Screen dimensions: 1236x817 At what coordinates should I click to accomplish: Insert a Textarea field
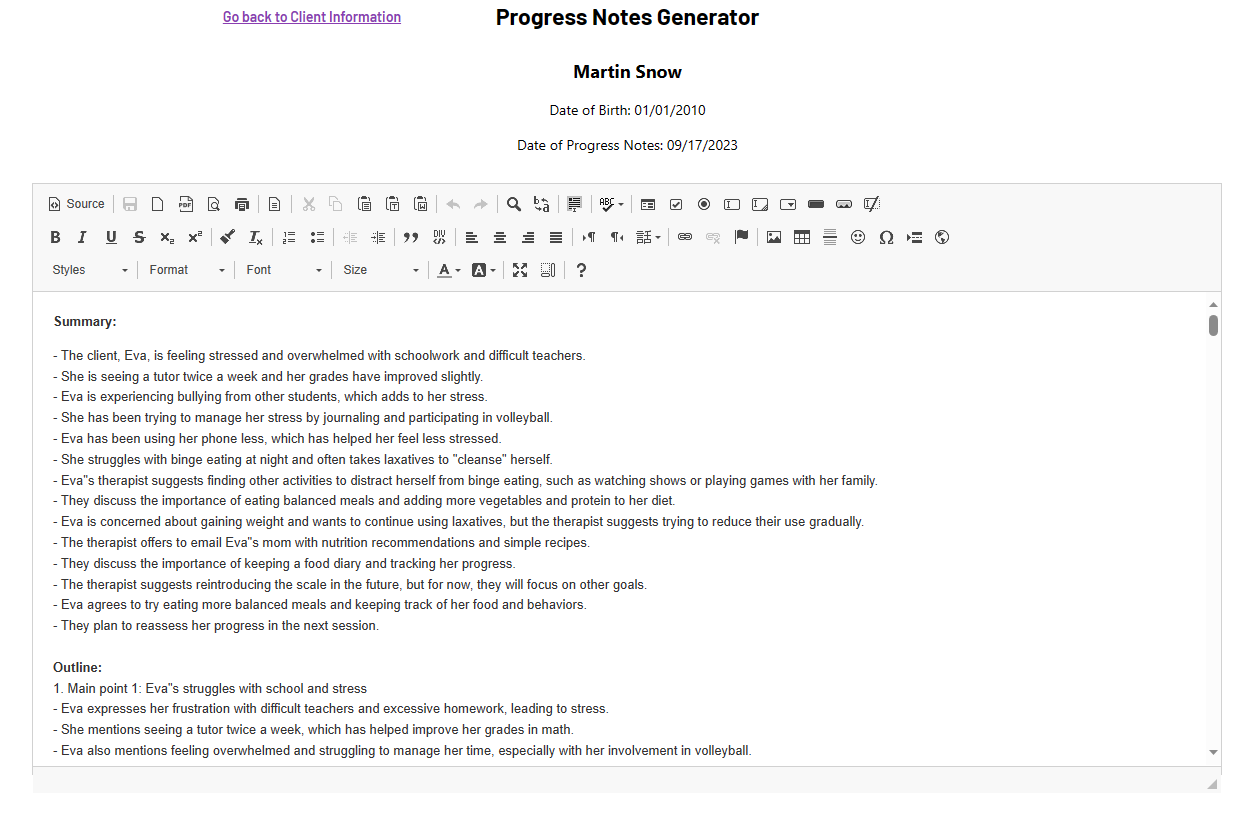click(760, 204)
